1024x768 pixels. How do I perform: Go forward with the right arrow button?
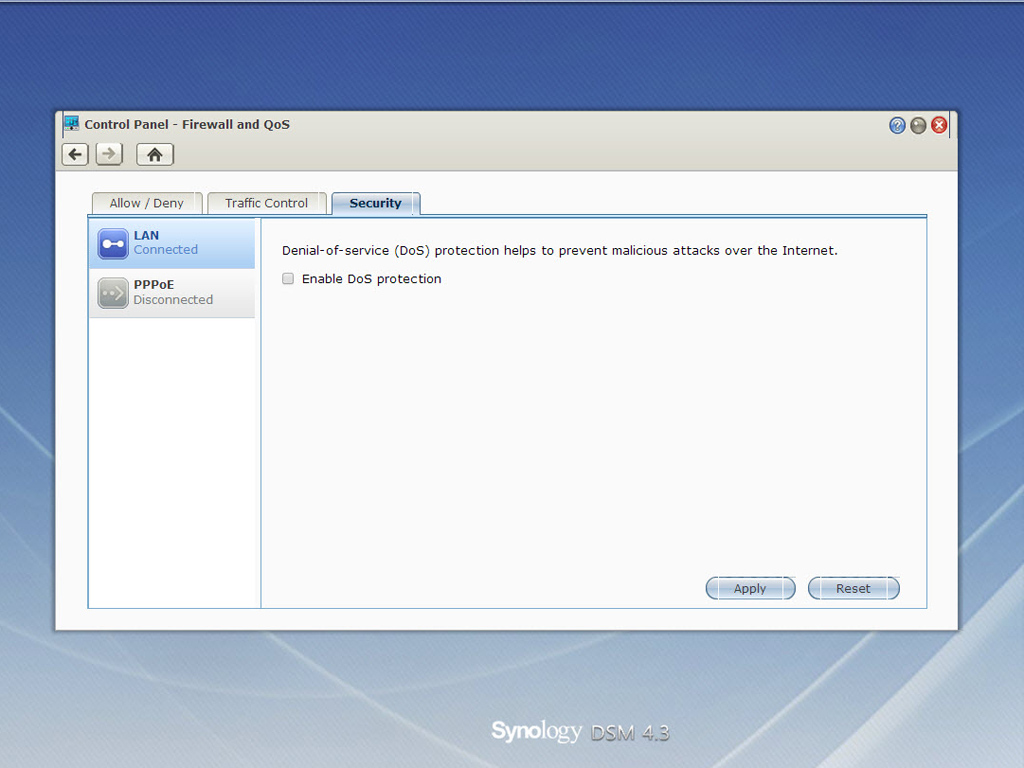[109, 155]
